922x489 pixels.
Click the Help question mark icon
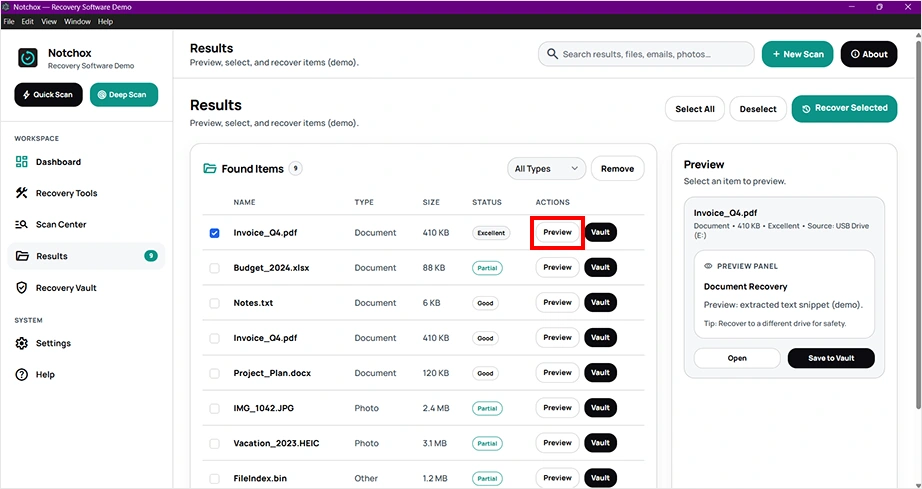tap(22, 374)
